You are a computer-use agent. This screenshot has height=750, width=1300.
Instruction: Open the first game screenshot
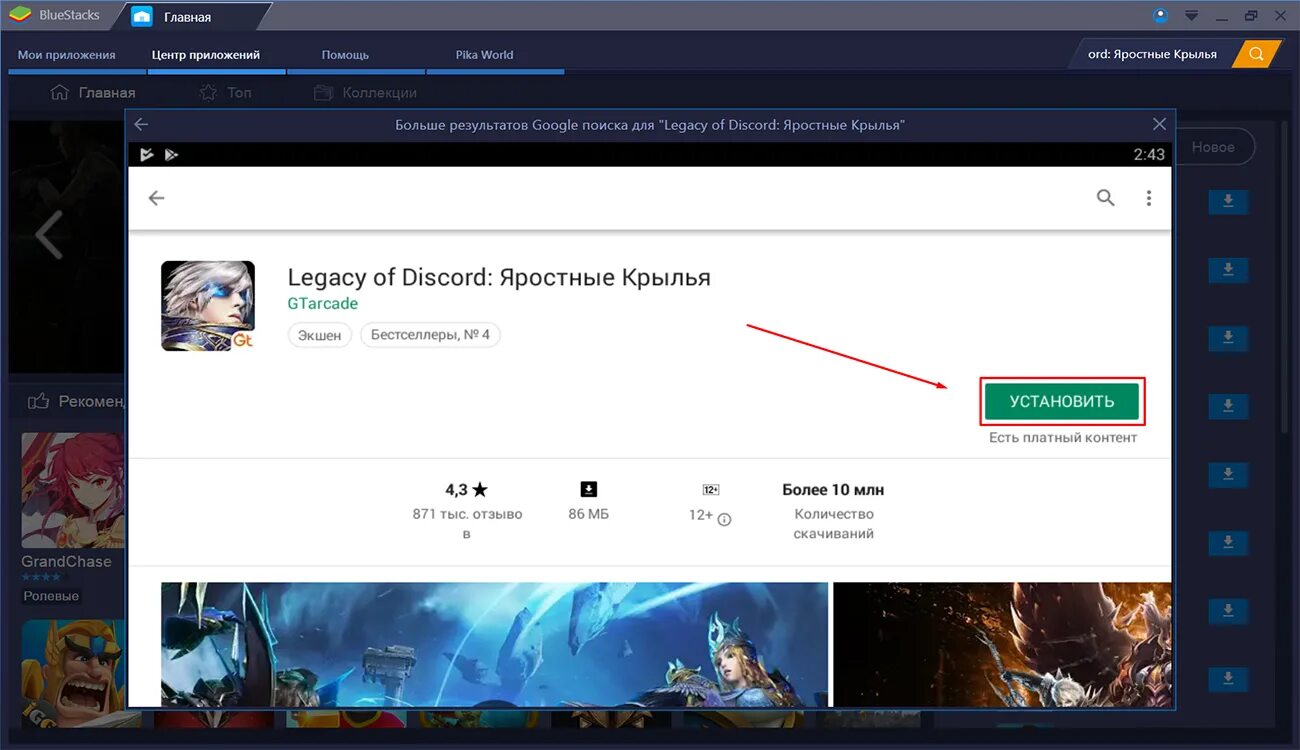click(494, 645)
